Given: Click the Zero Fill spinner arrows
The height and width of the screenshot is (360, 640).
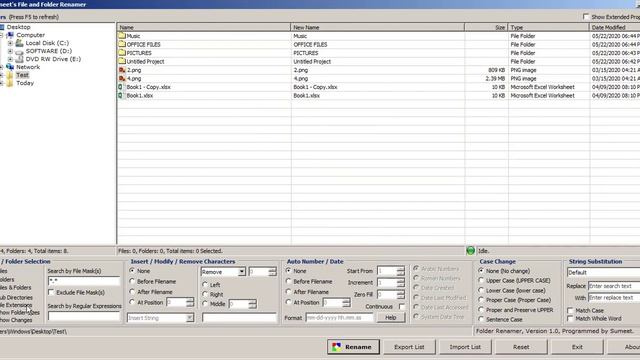Looking at the screenshot, I should coord(400,294).
